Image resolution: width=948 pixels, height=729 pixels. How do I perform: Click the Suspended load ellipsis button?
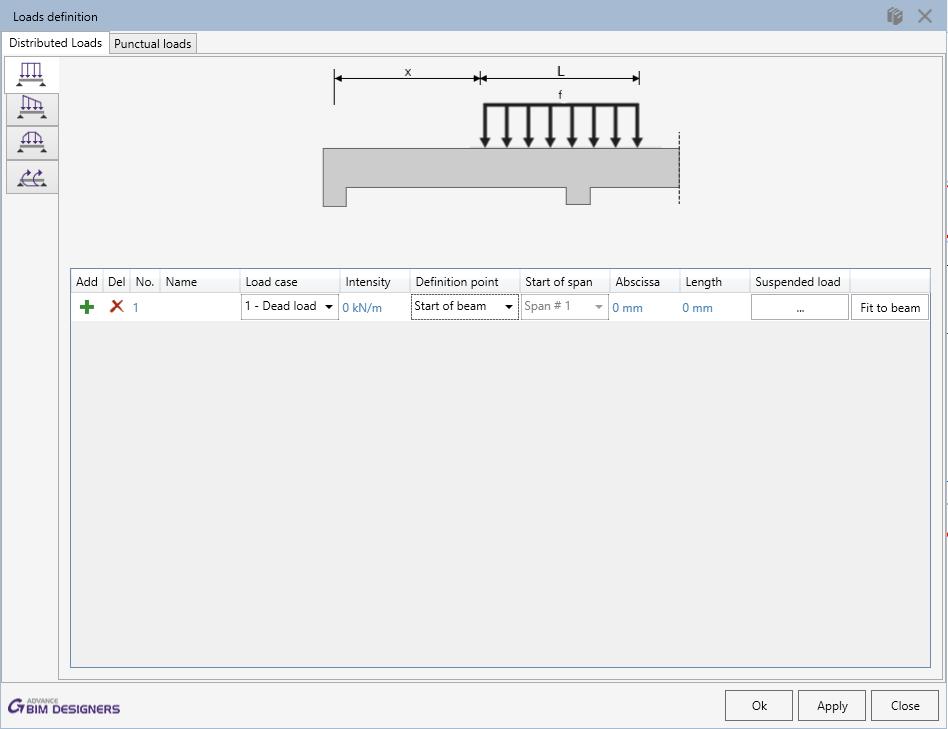click(800, 307)
